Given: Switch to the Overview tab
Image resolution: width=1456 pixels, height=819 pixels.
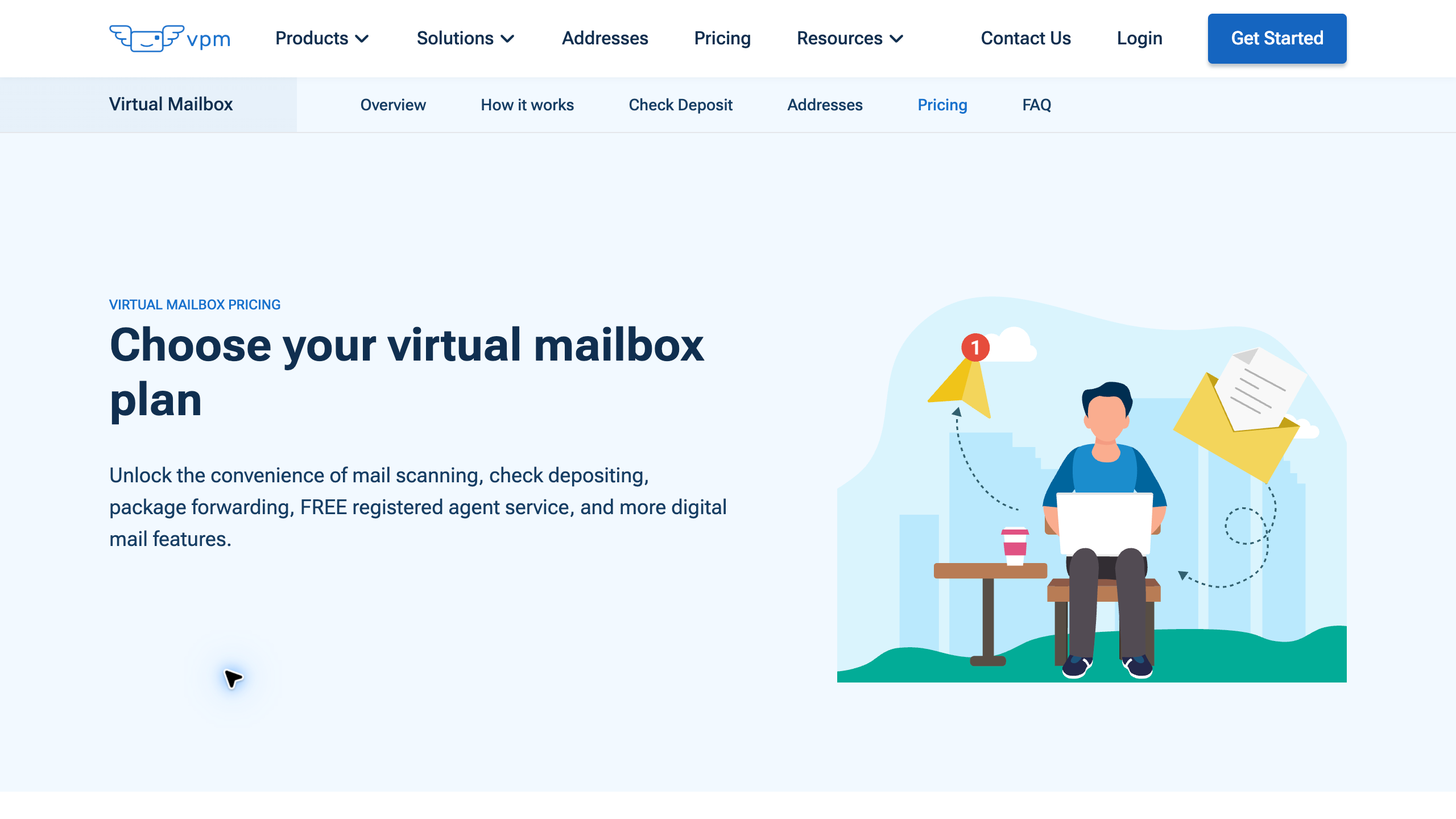Looking at the screenshot, I should pos(393,105).
